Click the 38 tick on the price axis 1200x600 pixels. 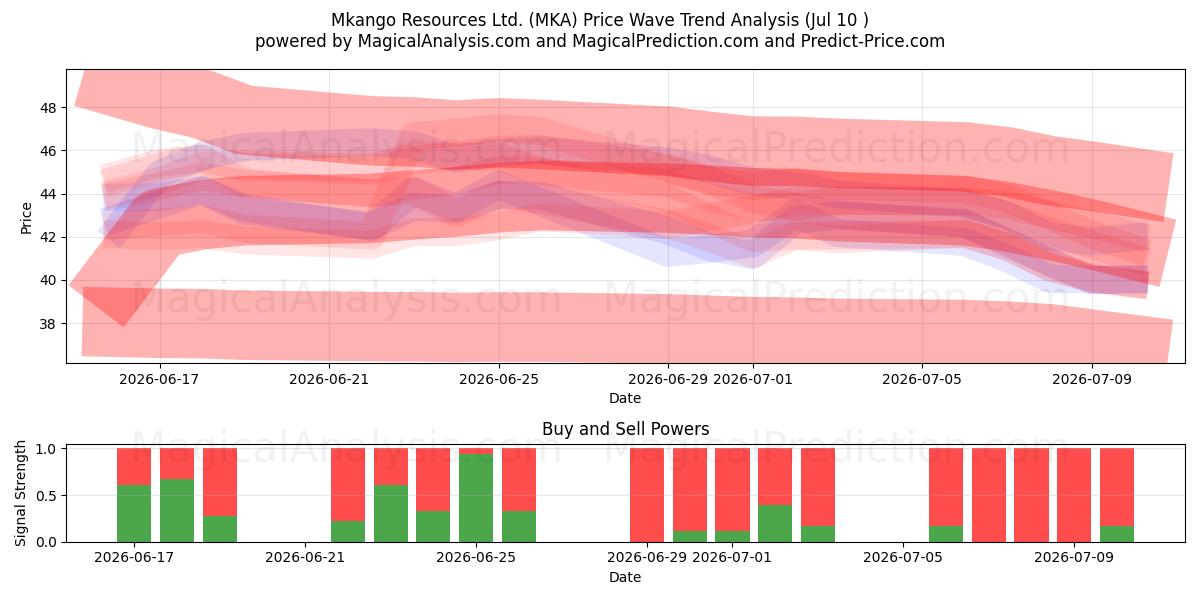pos(50,324)
